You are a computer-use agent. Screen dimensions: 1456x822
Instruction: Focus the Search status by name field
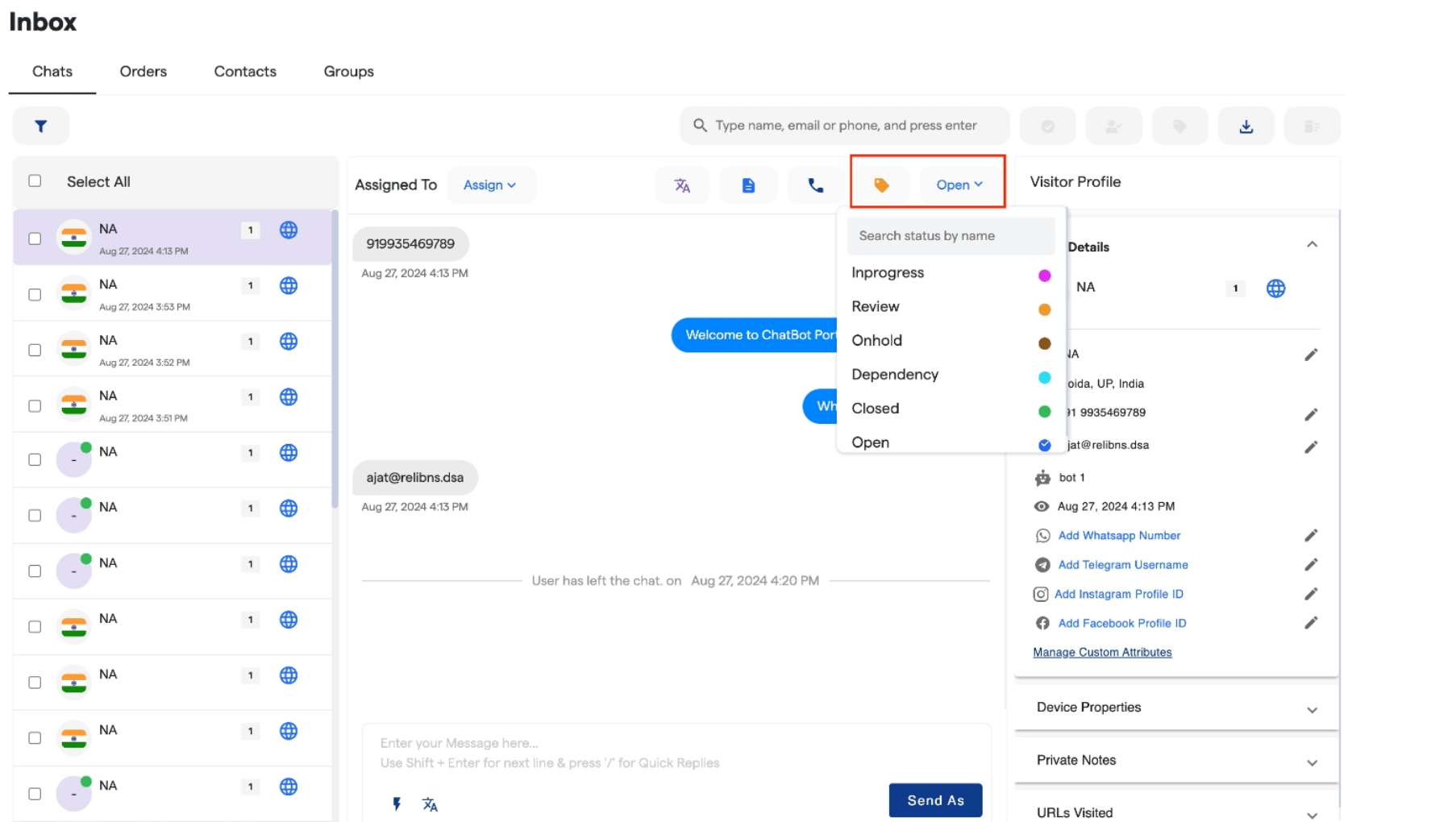pos(951,236)
